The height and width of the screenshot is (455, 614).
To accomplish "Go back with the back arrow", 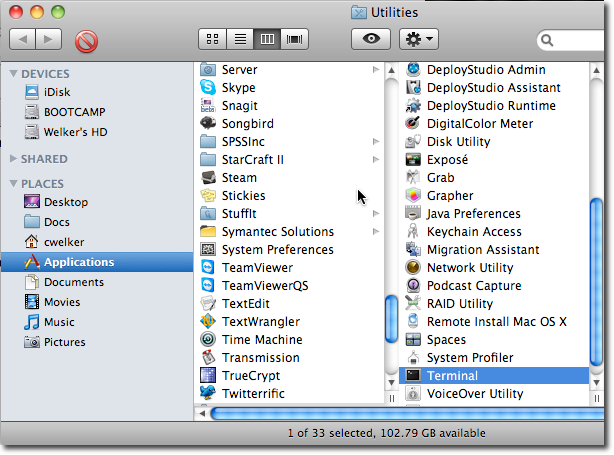I will coord(22,39).
